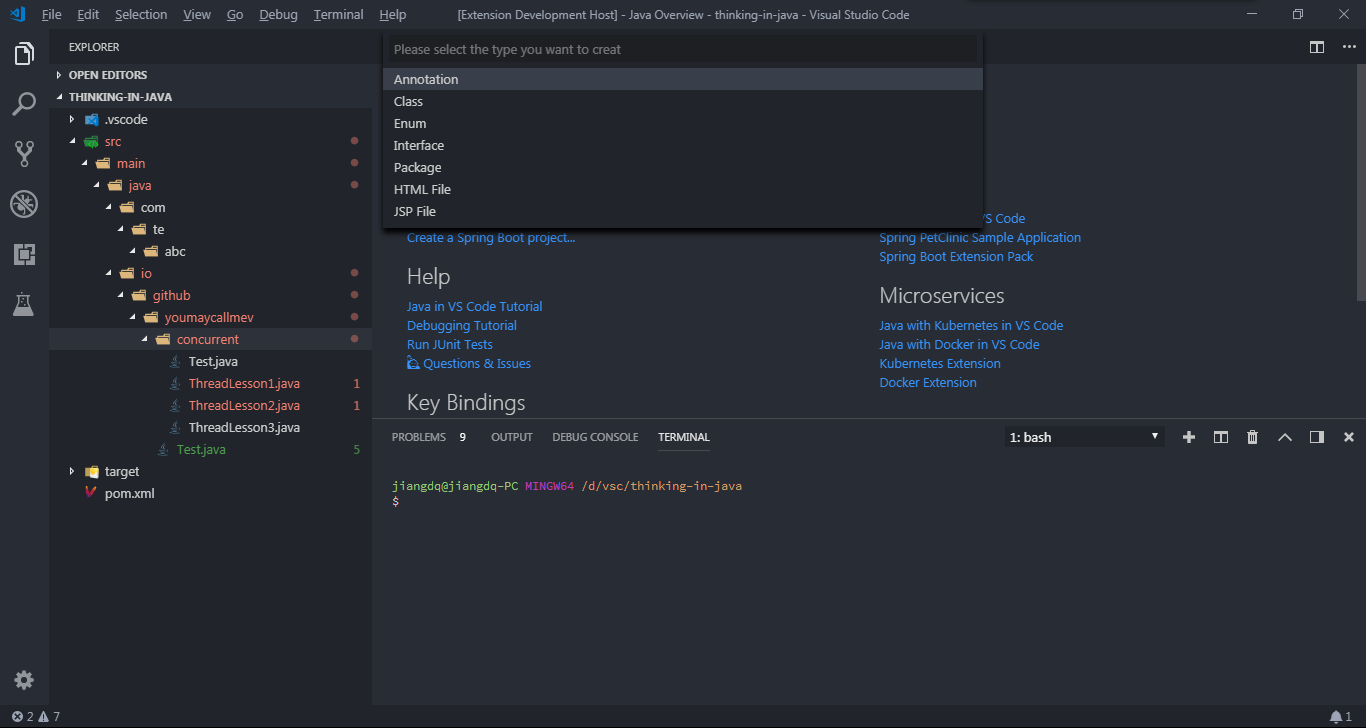Choose HTML File from the type list
This screenshot has width=1366, height=728.
click(x=683, y=189)
